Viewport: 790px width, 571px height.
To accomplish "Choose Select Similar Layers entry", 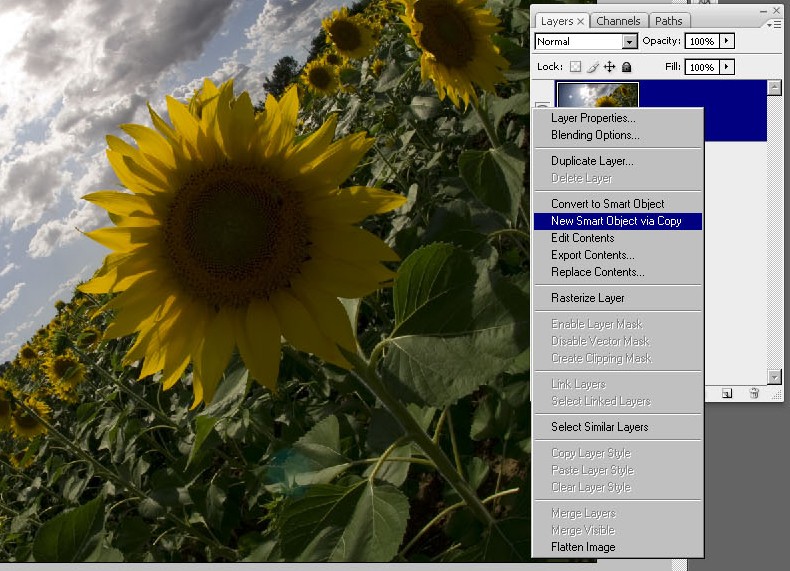I will pyautogui.click(x=618, y=427).
